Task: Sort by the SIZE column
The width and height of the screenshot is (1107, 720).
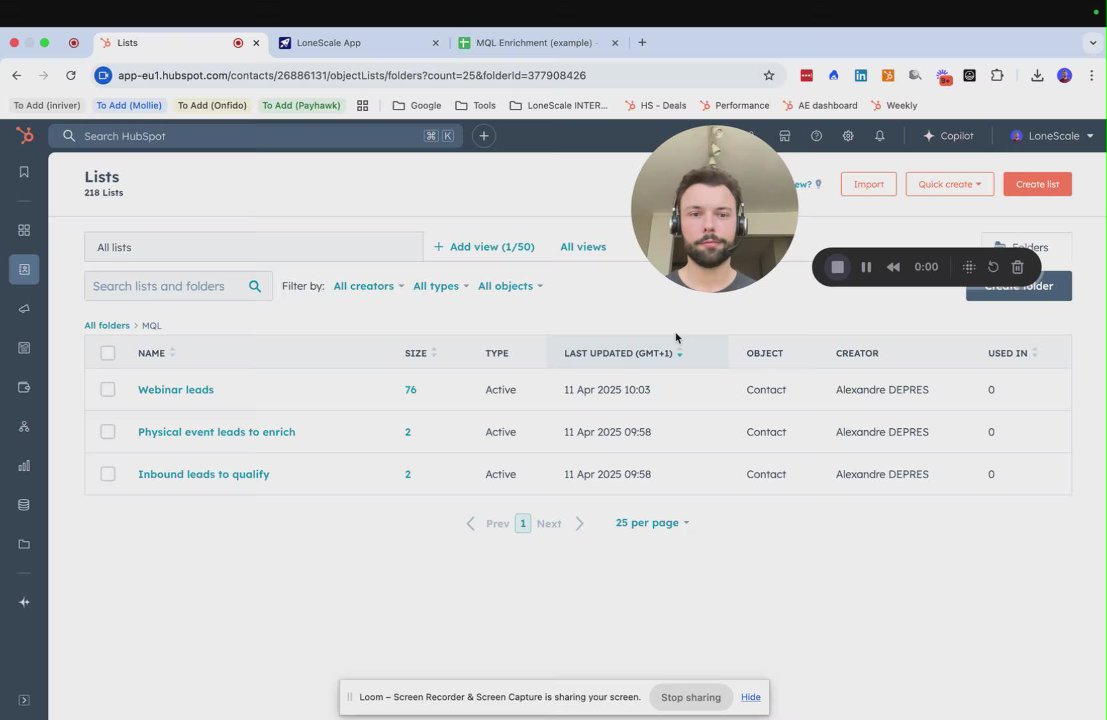Action: [421, 353]
